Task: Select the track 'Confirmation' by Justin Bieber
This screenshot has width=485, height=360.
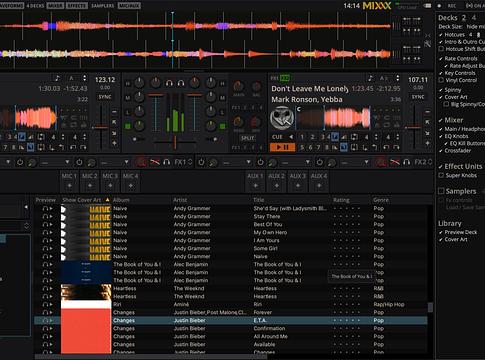Action: pos(231,329)
